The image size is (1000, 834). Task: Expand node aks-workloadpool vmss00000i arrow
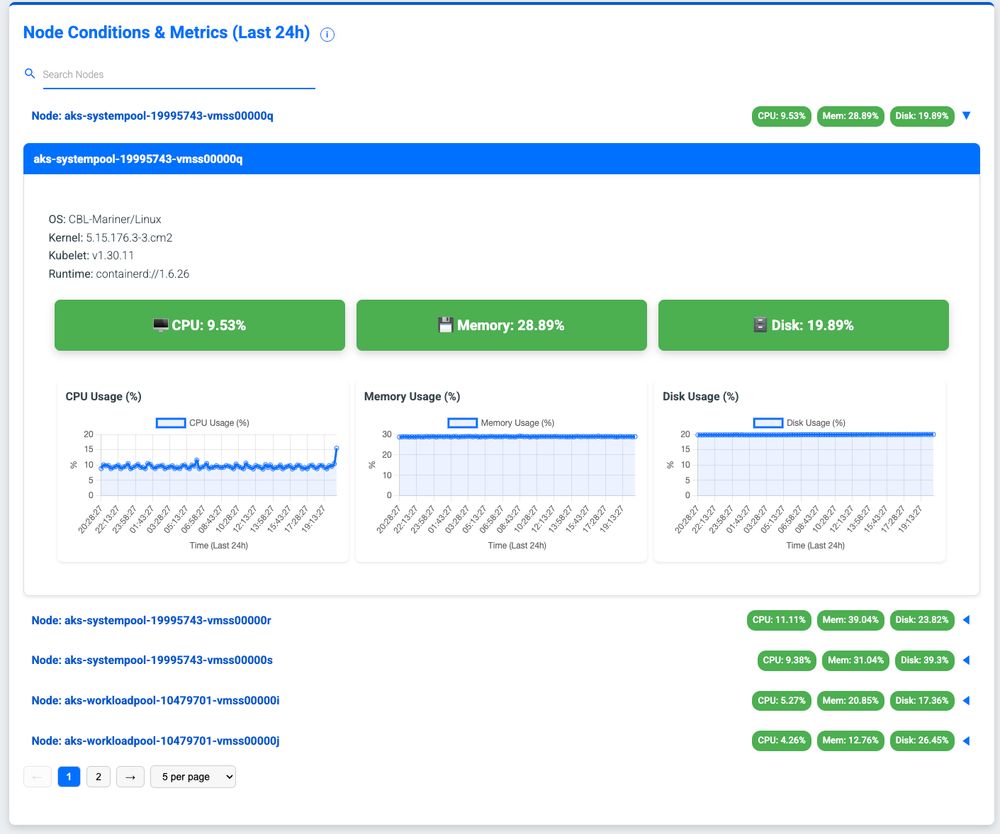(x=966, y=700)
